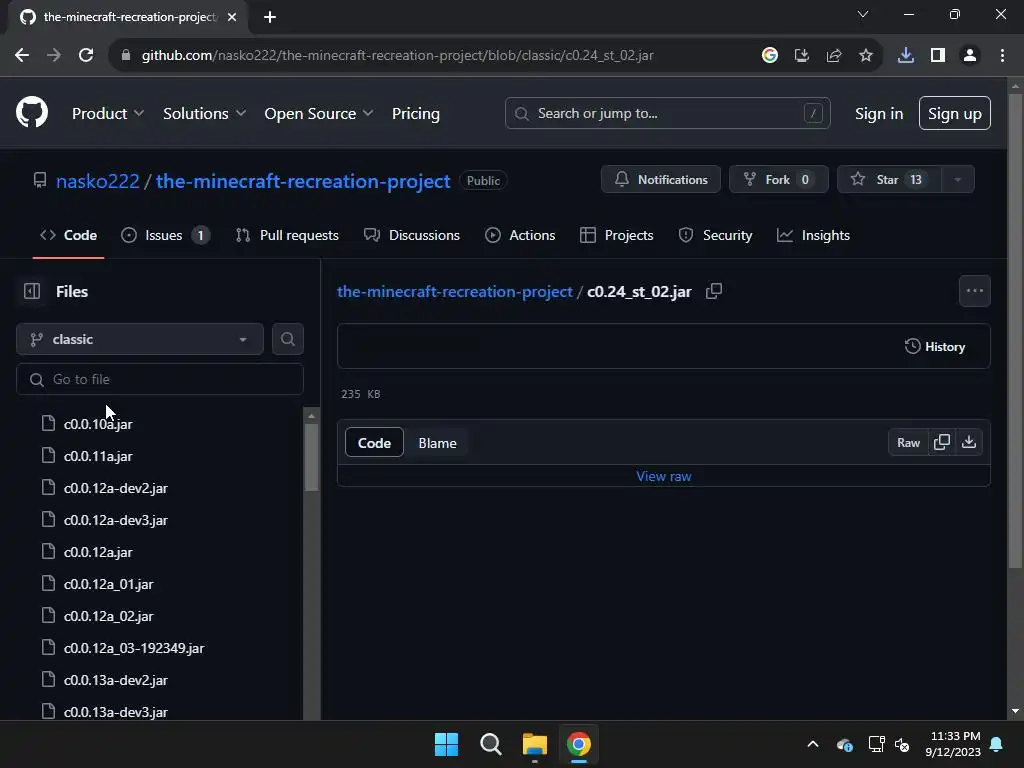
Task: Click the Chrome taskbar icon
Action: 579,744
